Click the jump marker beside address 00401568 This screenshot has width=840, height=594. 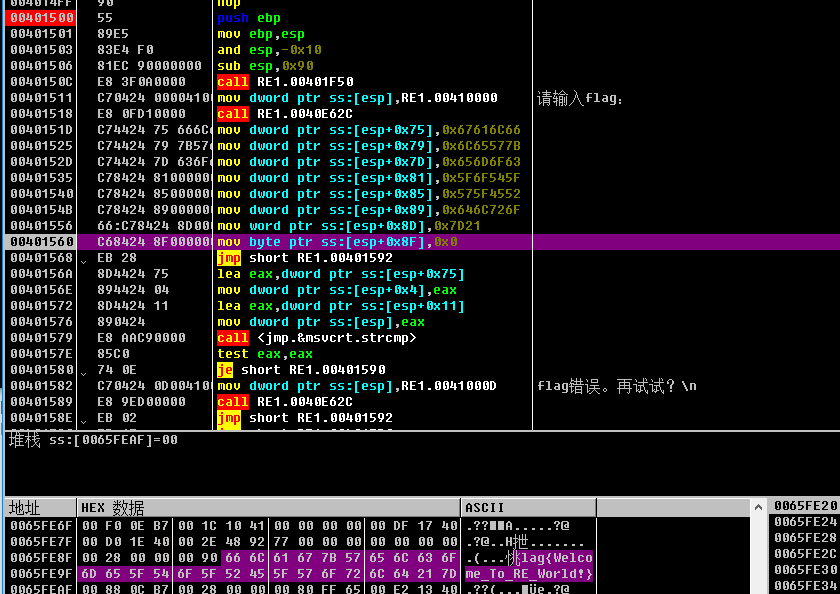(x=84, y=259)
